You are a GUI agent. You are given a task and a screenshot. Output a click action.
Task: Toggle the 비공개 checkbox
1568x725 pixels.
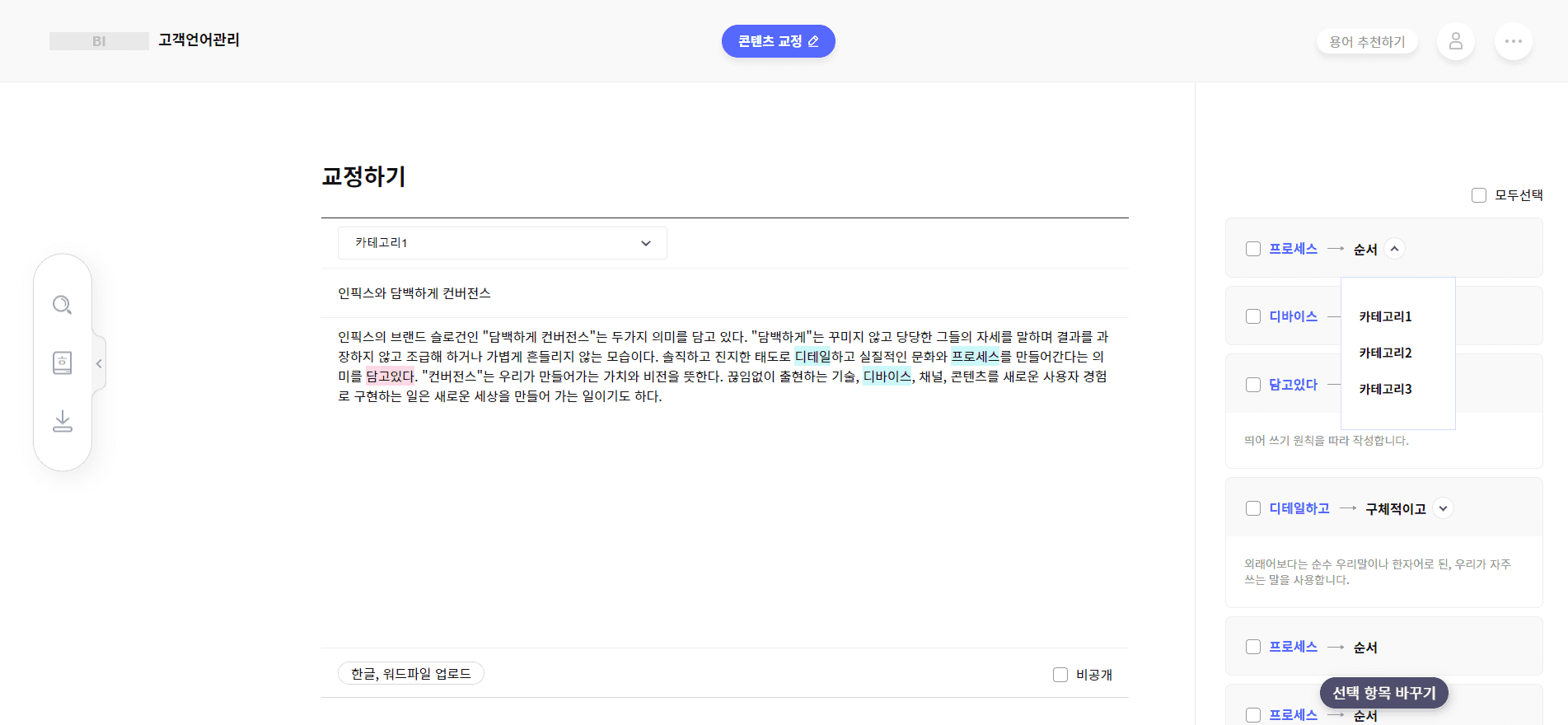[x=1060, y=675]
